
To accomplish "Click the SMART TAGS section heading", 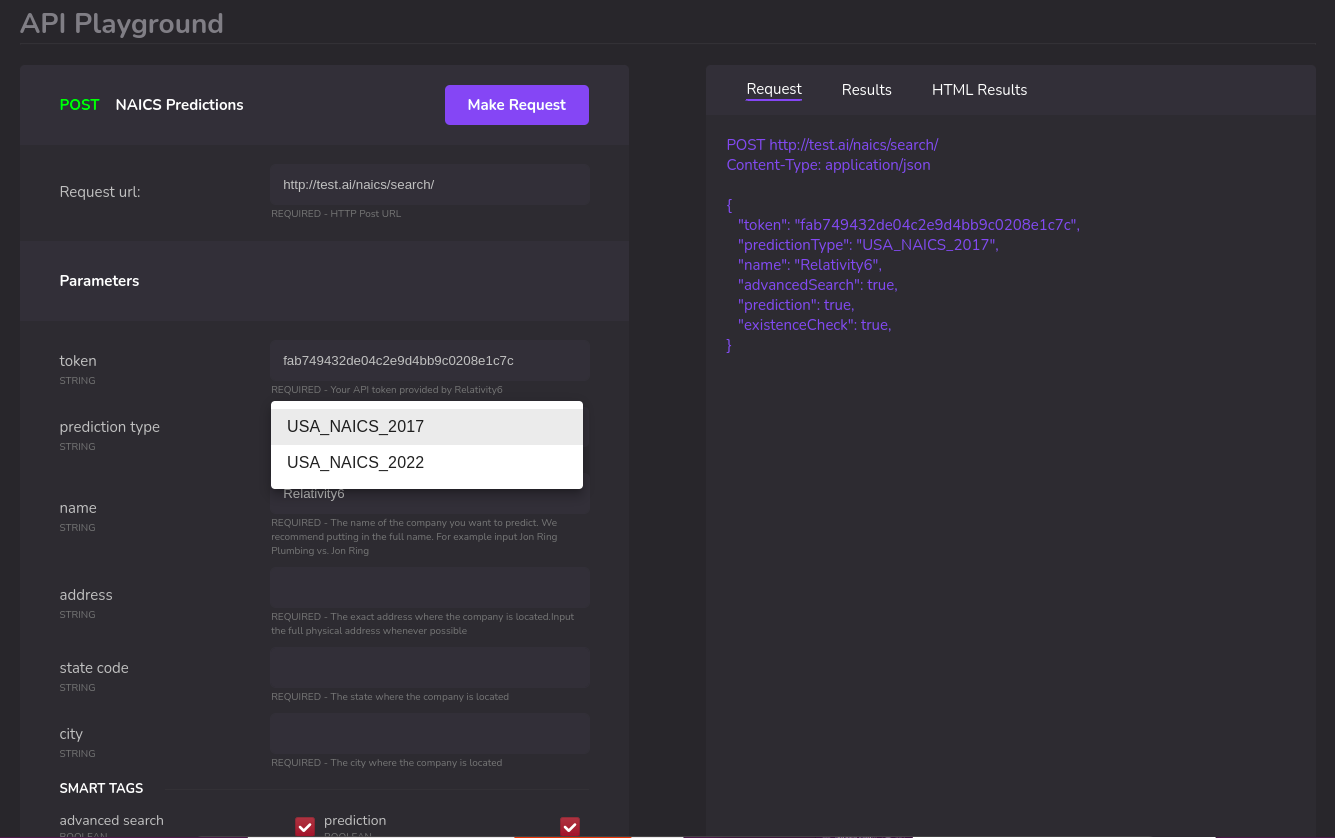I will (x=101, y=788).
